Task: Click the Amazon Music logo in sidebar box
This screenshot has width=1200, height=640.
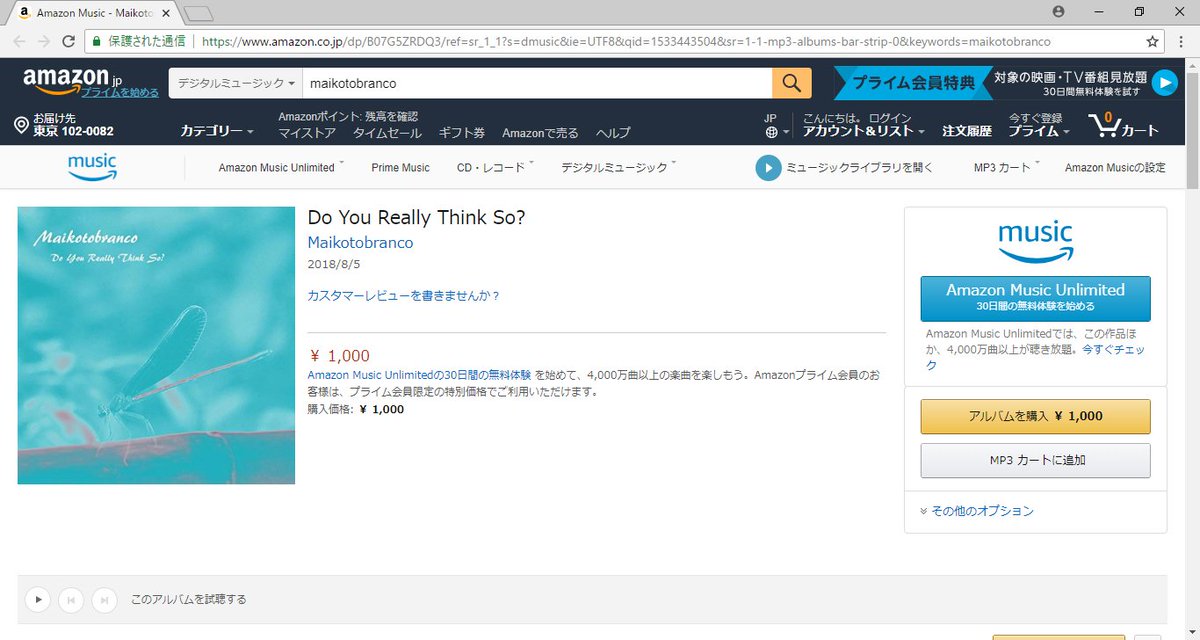Action: (x=1035, y=242)
